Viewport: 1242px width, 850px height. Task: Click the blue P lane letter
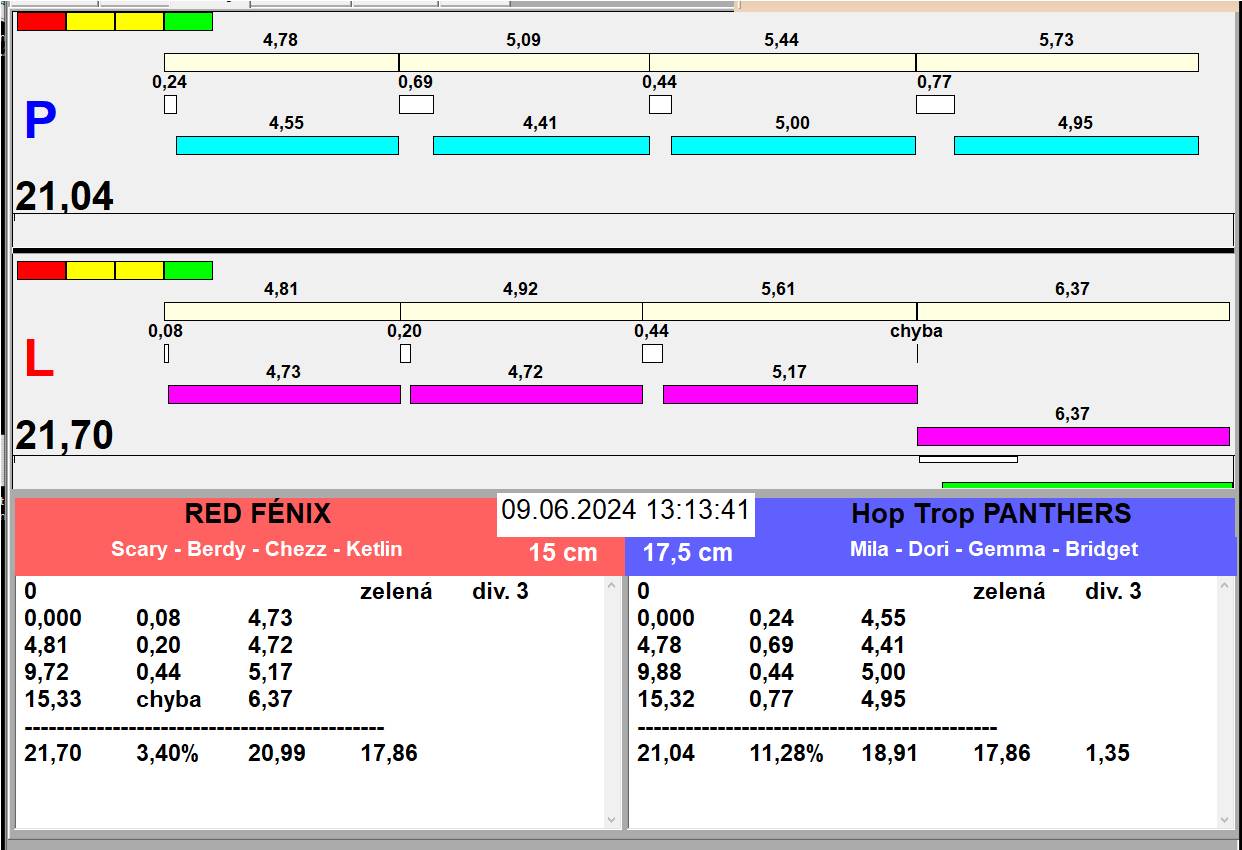40,121
